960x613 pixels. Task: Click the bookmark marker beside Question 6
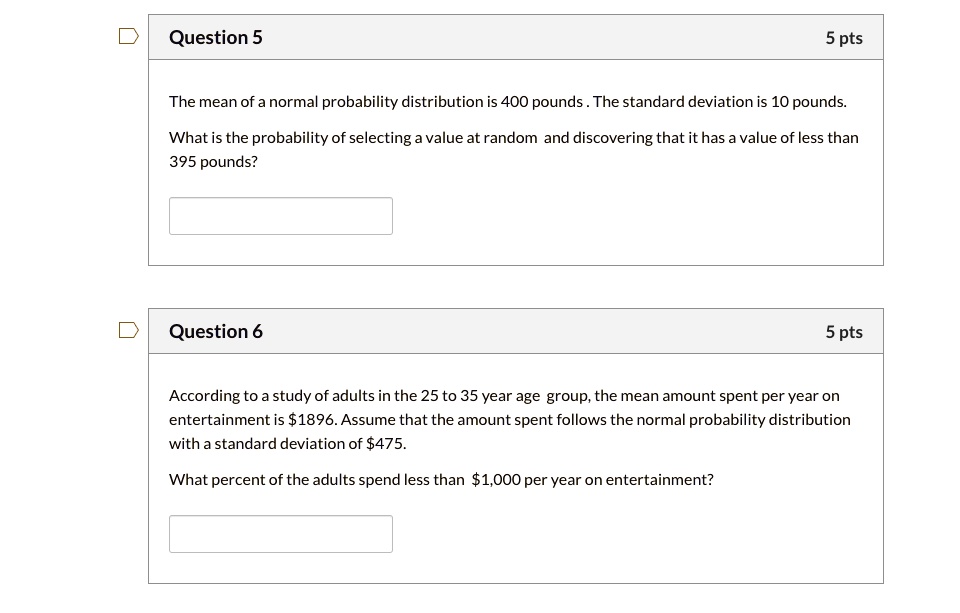pos(128,330)
